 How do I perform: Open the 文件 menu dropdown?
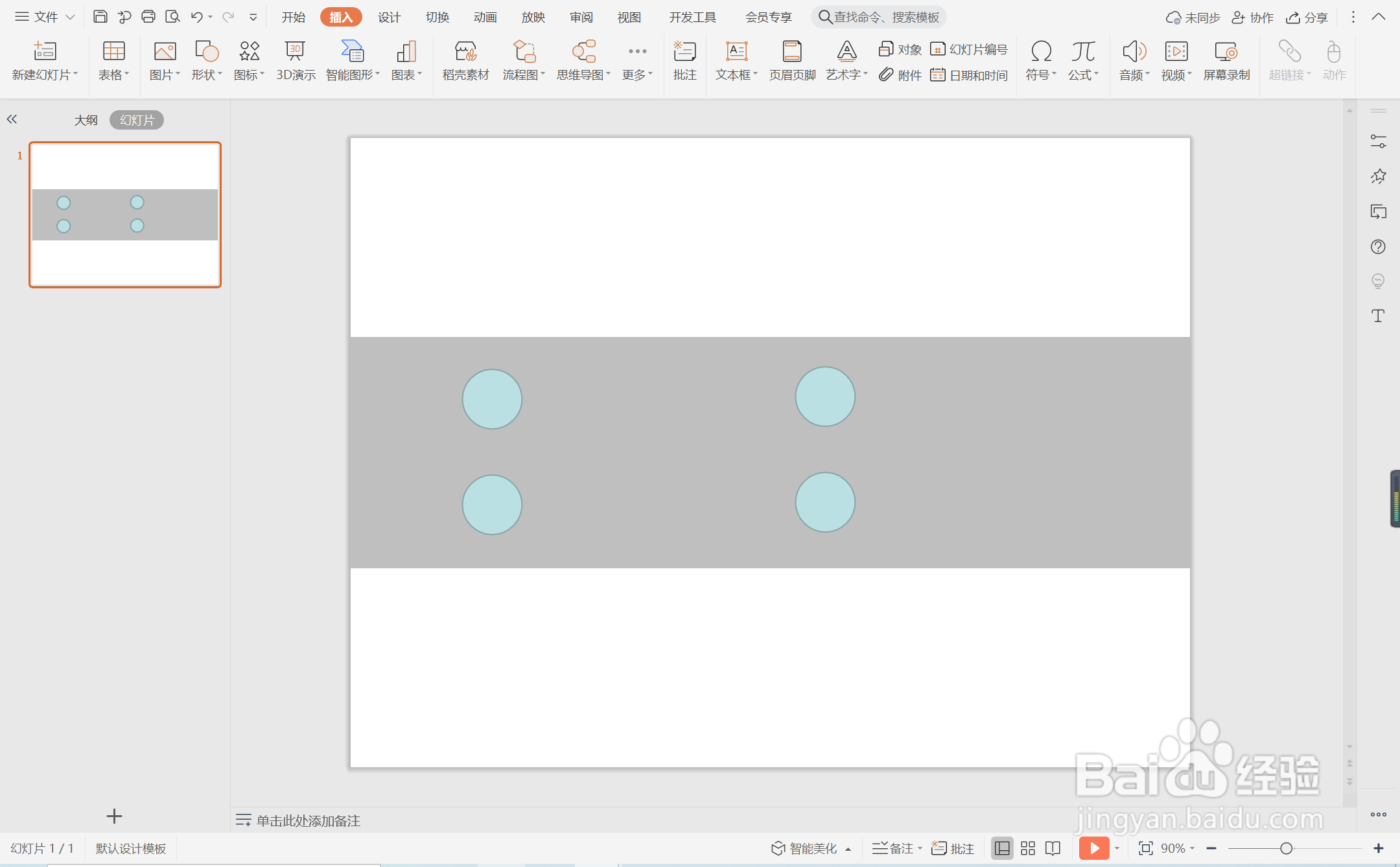click(45, 17)
